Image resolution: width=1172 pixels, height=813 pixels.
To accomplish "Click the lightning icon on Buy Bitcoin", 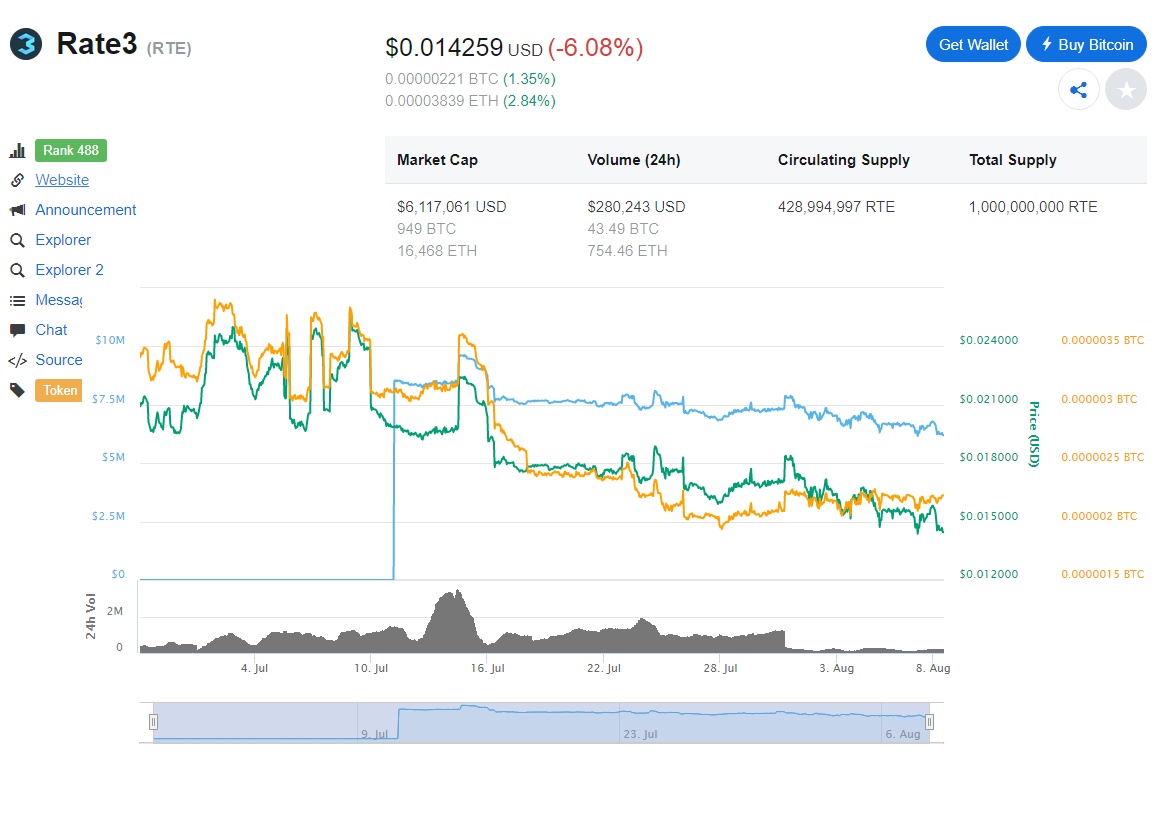I will pos(1046,44).
